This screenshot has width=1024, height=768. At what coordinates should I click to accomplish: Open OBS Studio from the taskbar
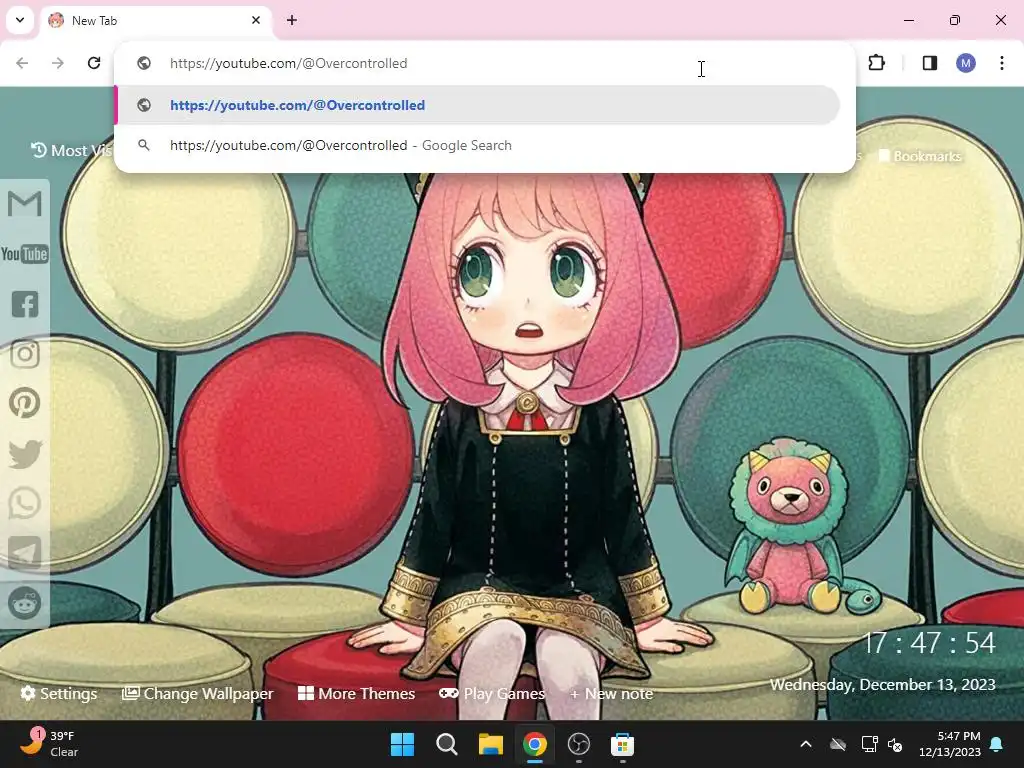(x=579, y=744)
